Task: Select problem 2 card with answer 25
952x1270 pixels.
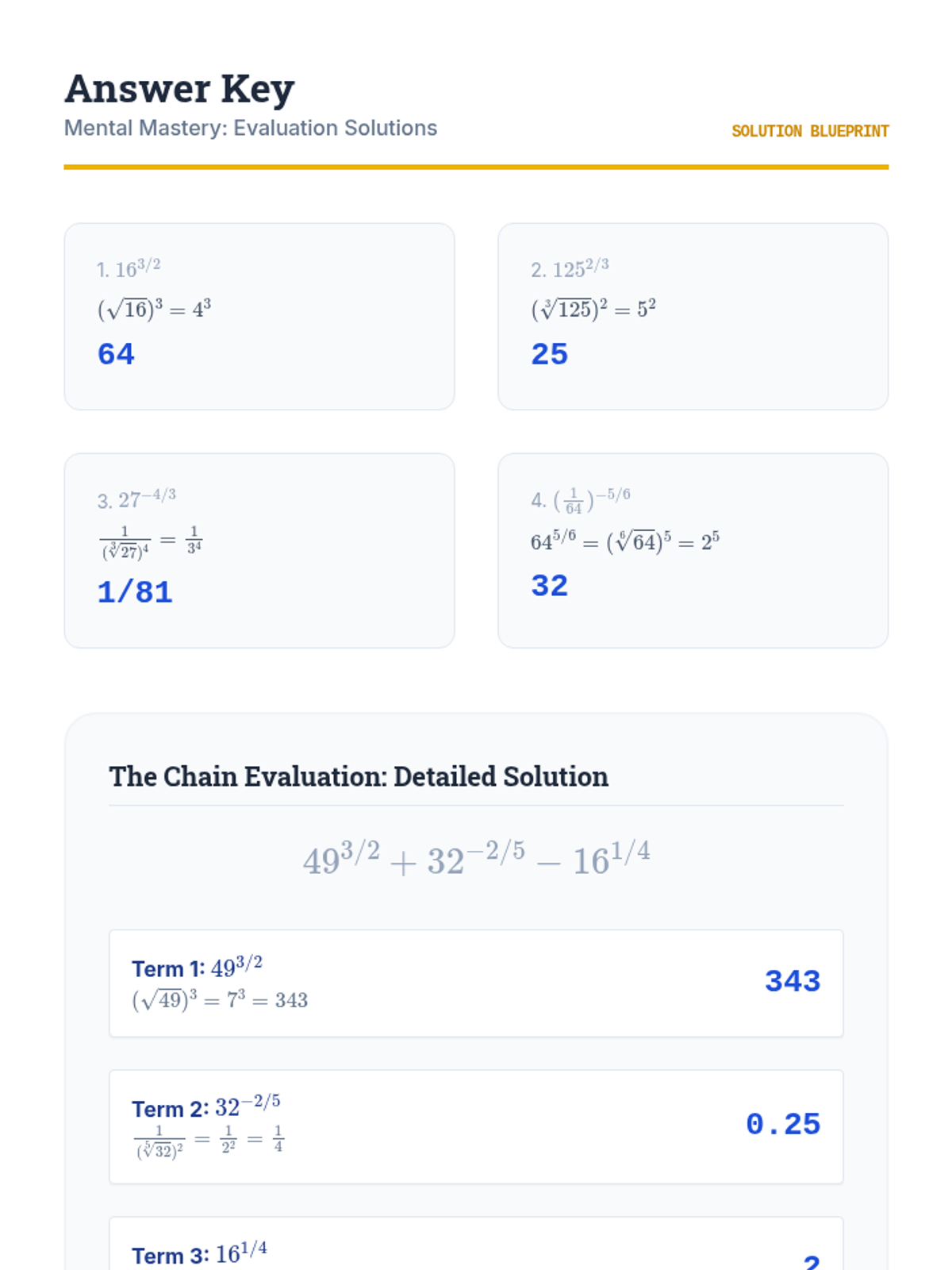Action: click(x=693, y=317)
